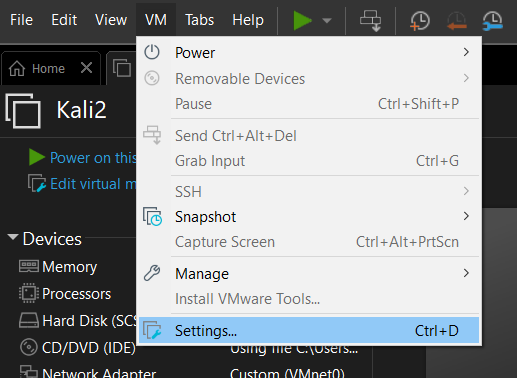The height and width of the screenshot is (378, 517).
Task: Click the 'Using file C:\Users...' value
Action: [x=294, y=350]
